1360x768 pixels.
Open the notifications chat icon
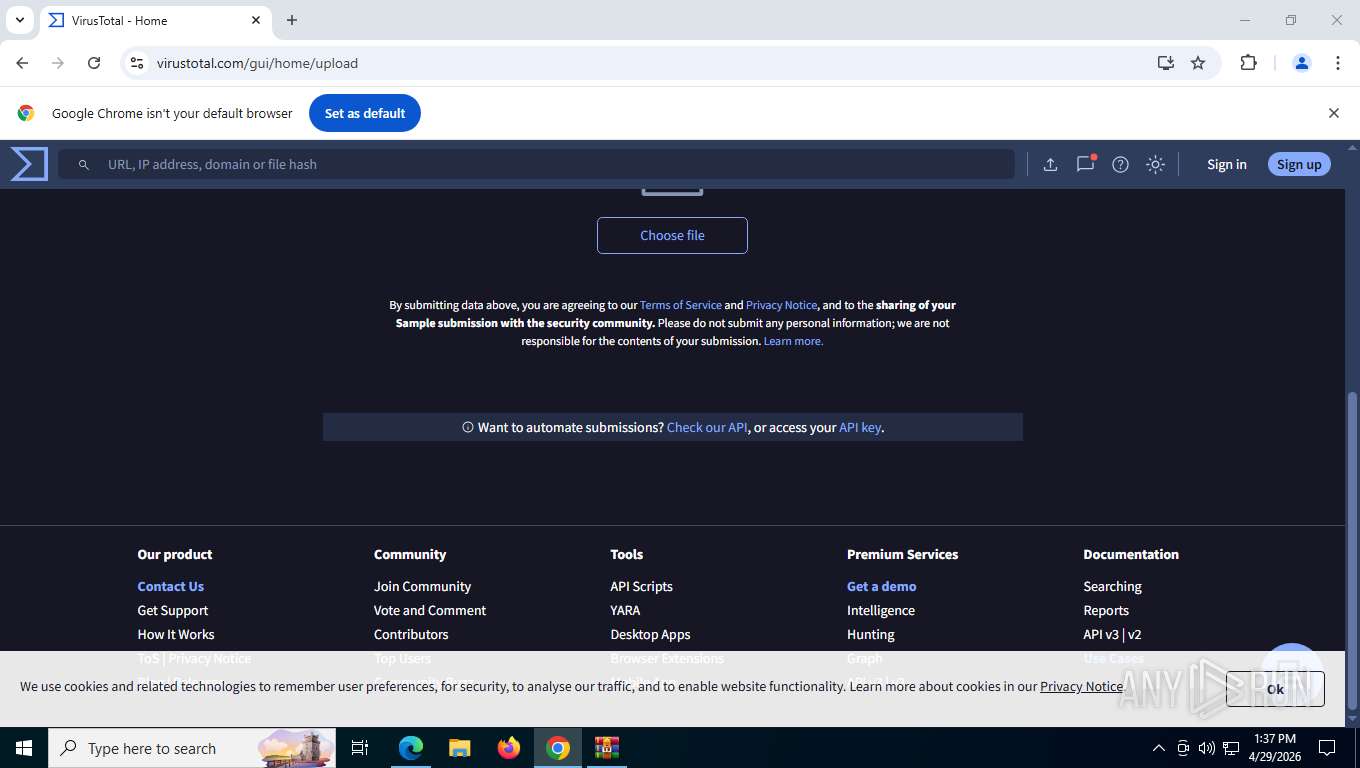pyautogui.click(x=1085, y=164)
